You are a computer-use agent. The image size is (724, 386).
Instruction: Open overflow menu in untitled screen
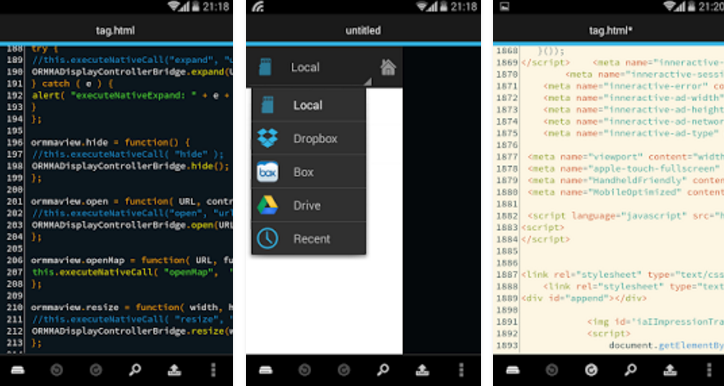coord(461,370)
